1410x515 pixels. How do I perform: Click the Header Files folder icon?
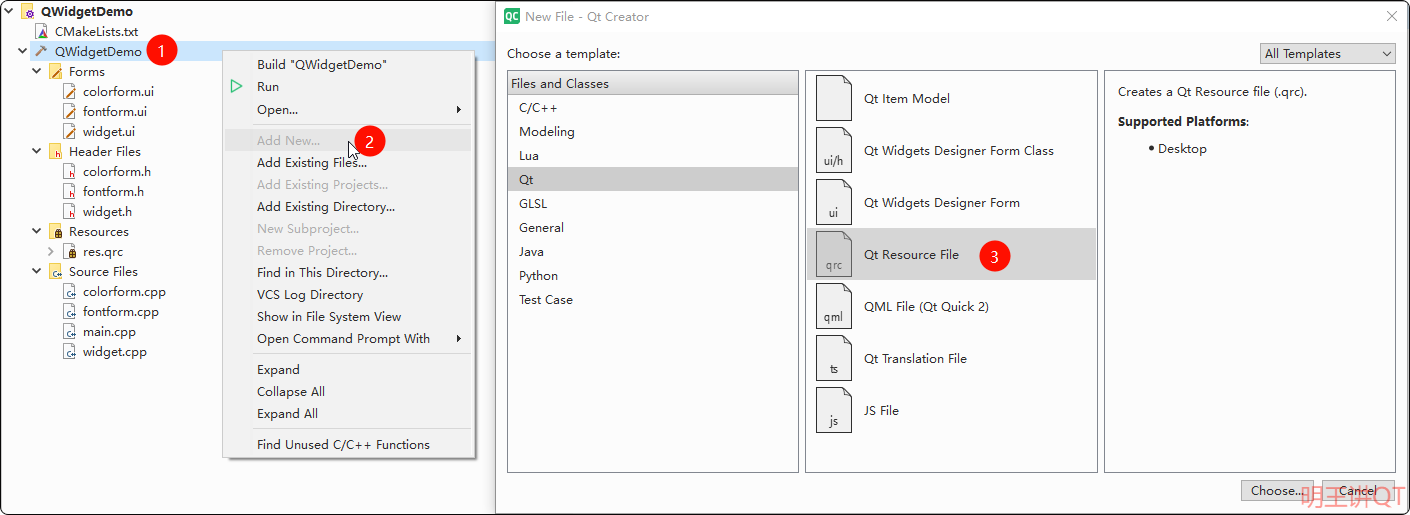[56, 152]
